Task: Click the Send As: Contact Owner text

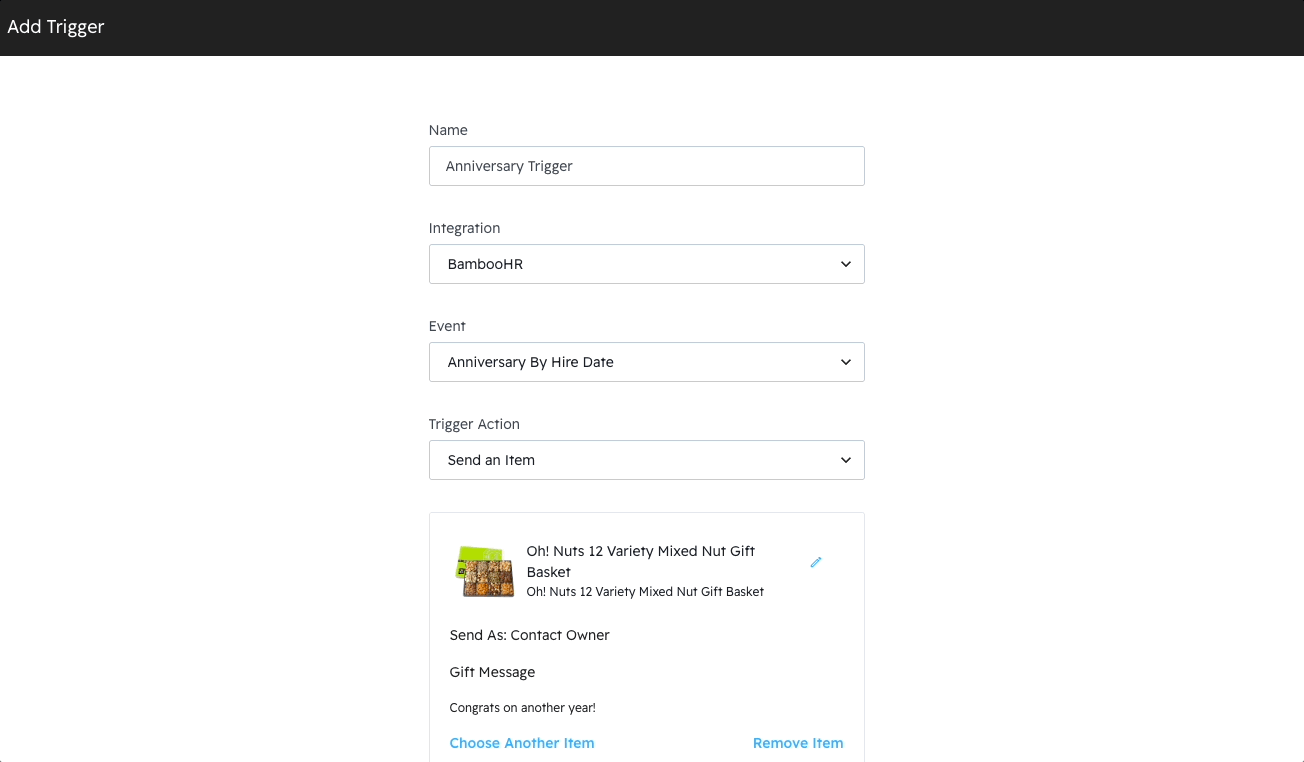Action: point(529,635)
